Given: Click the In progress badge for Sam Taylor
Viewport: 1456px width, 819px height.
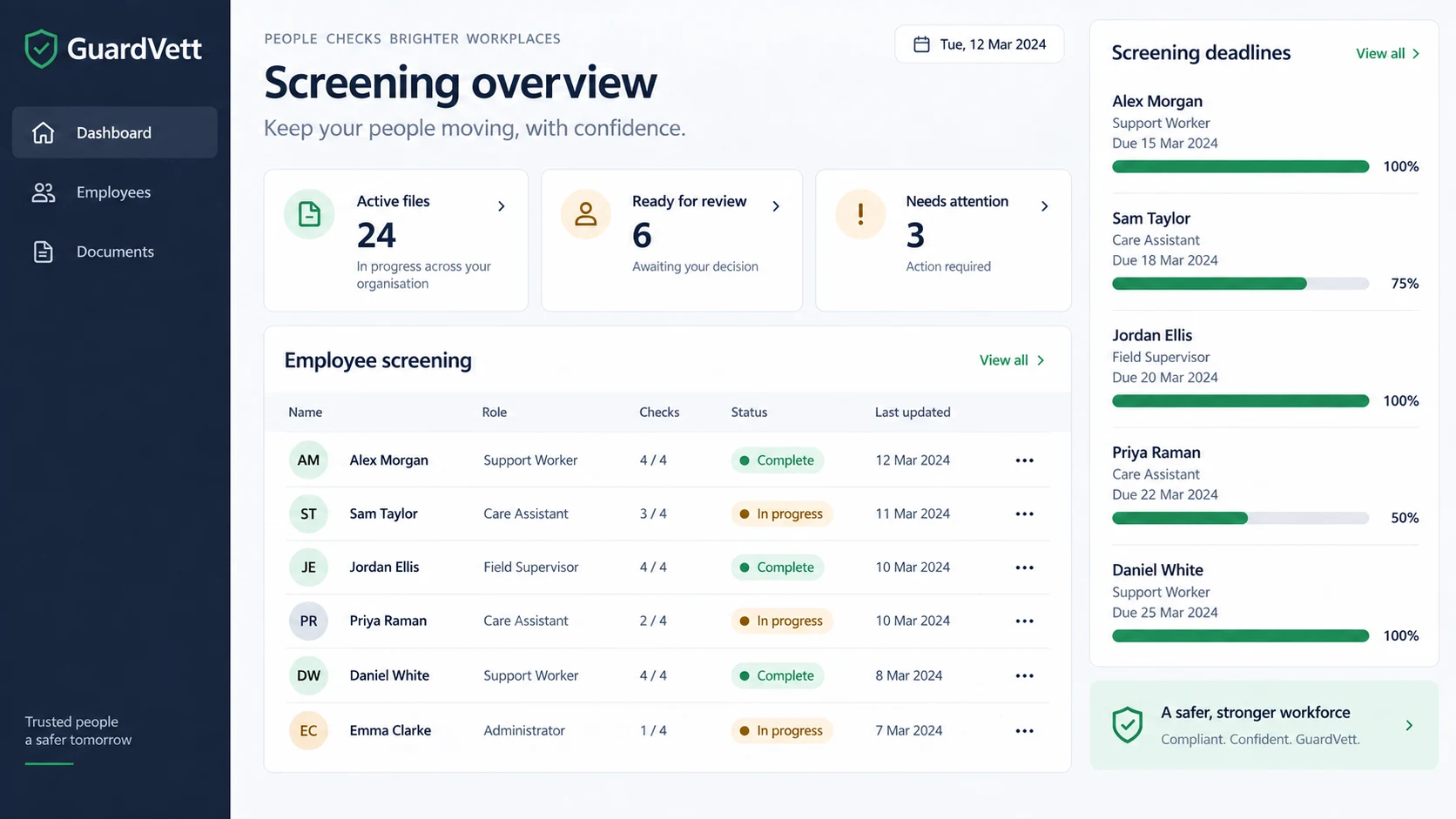Looking at the screenshot, I should coord(781,514).
